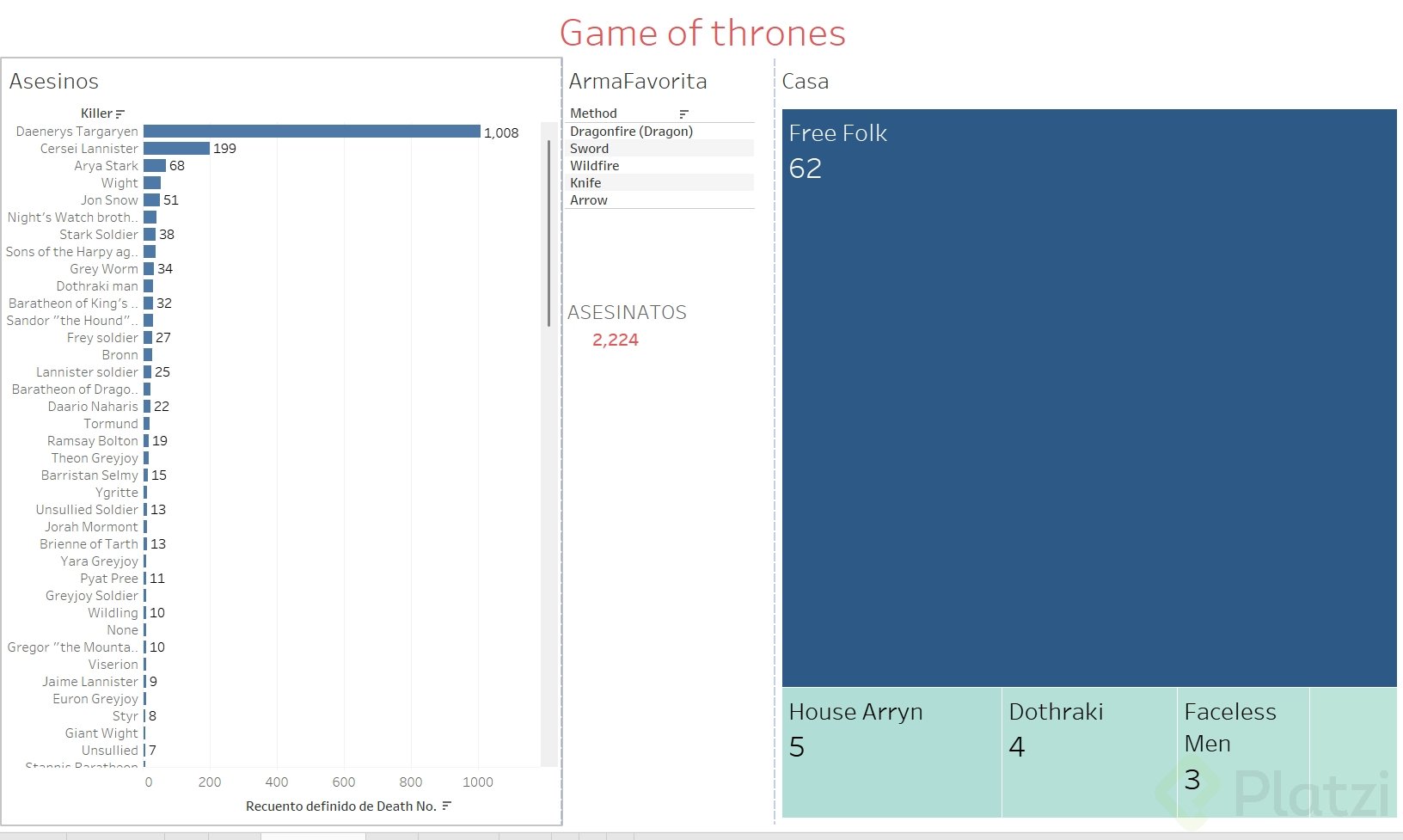1403x840 pixels.
Task: Click the 2,224 ASESINATOS total value
Action: [x=616, y=340]
